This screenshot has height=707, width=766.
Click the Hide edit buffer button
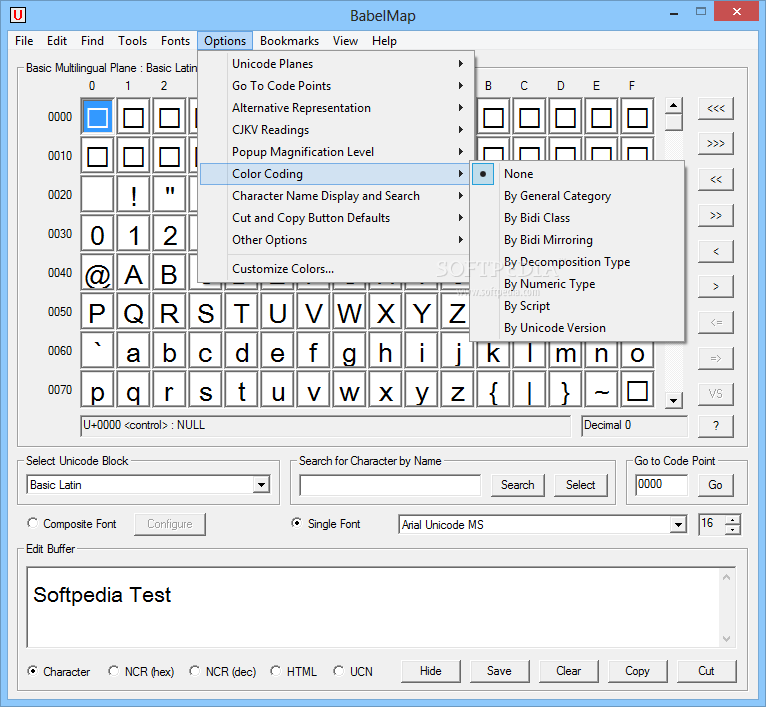coord(430,671)
